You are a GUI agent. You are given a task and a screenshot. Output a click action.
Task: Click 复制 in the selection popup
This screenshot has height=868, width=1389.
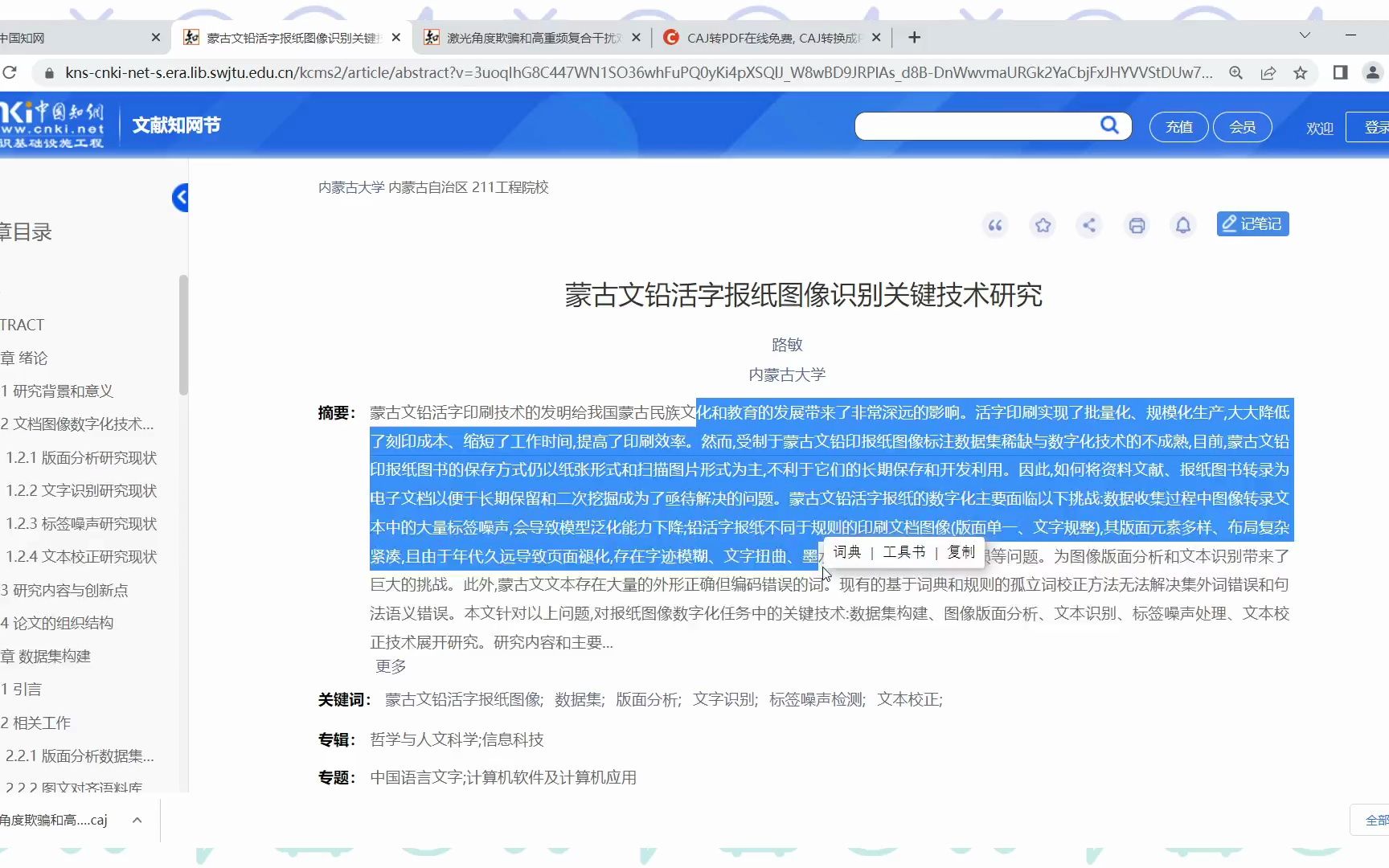(961, 552)
